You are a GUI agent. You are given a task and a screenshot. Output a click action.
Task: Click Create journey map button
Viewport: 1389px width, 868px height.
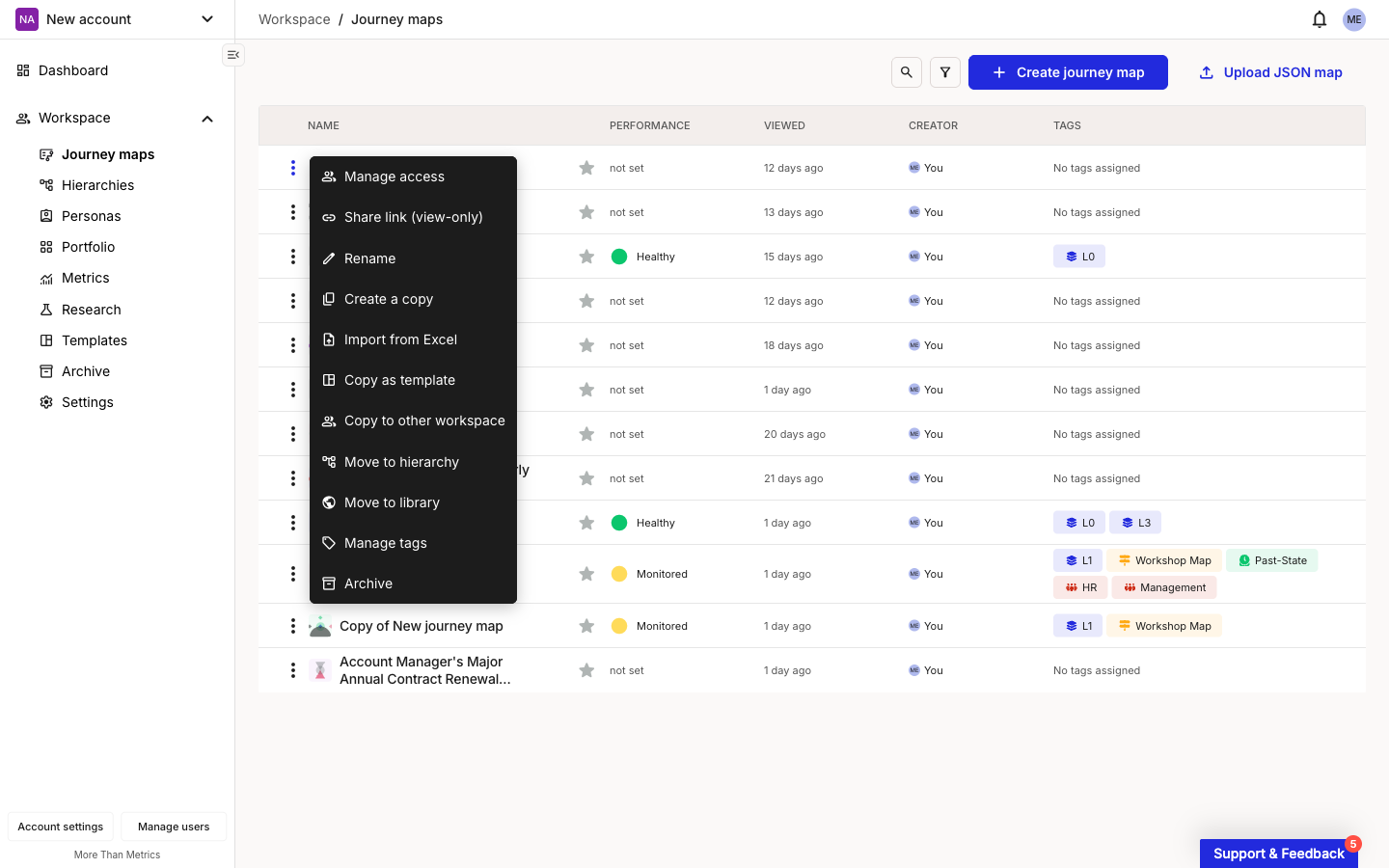point(1068,72)
